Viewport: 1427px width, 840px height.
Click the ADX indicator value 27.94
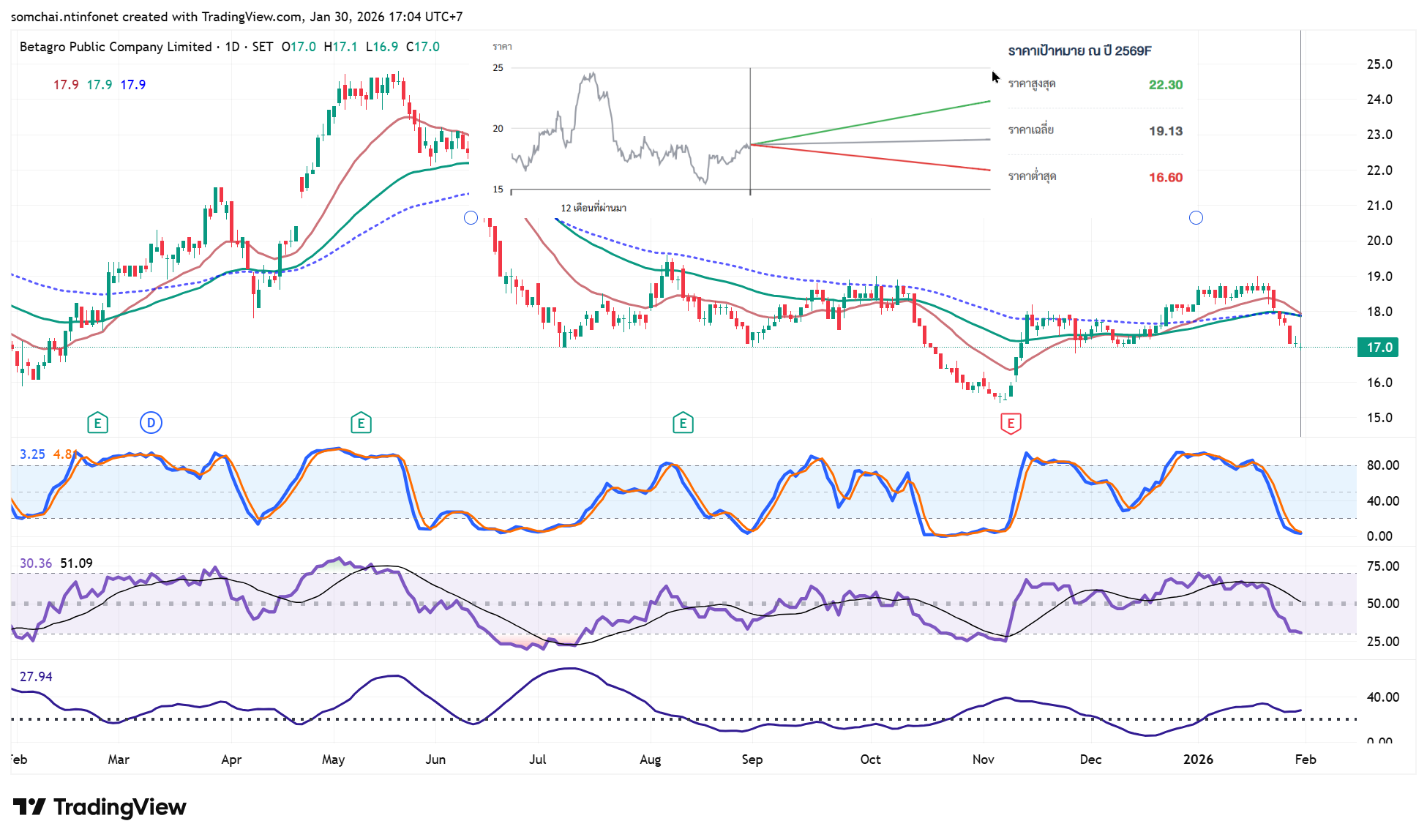pos(36,677)
